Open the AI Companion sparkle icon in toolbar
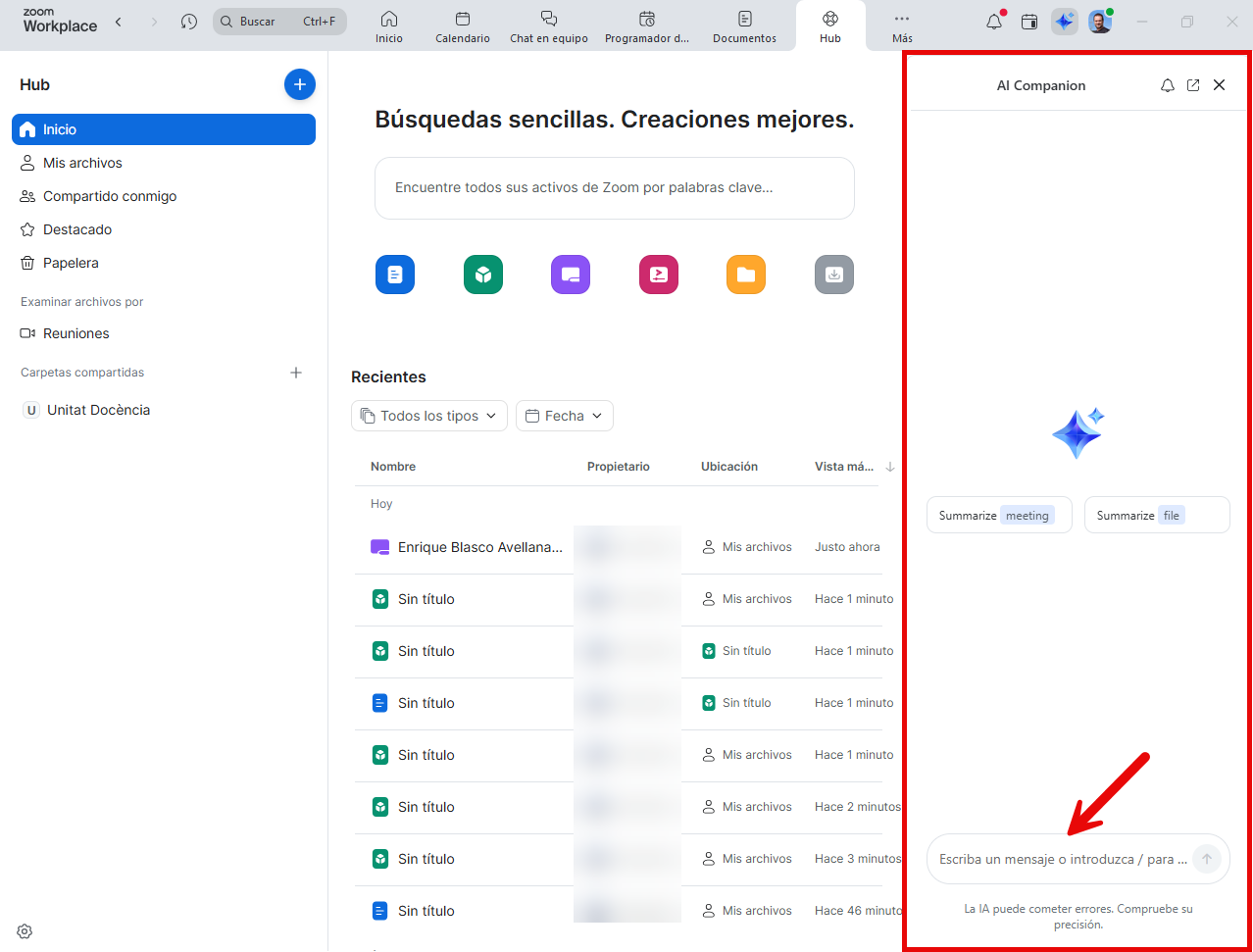The width and height of the screenshot is (1253, 952). click(1064, 22)
